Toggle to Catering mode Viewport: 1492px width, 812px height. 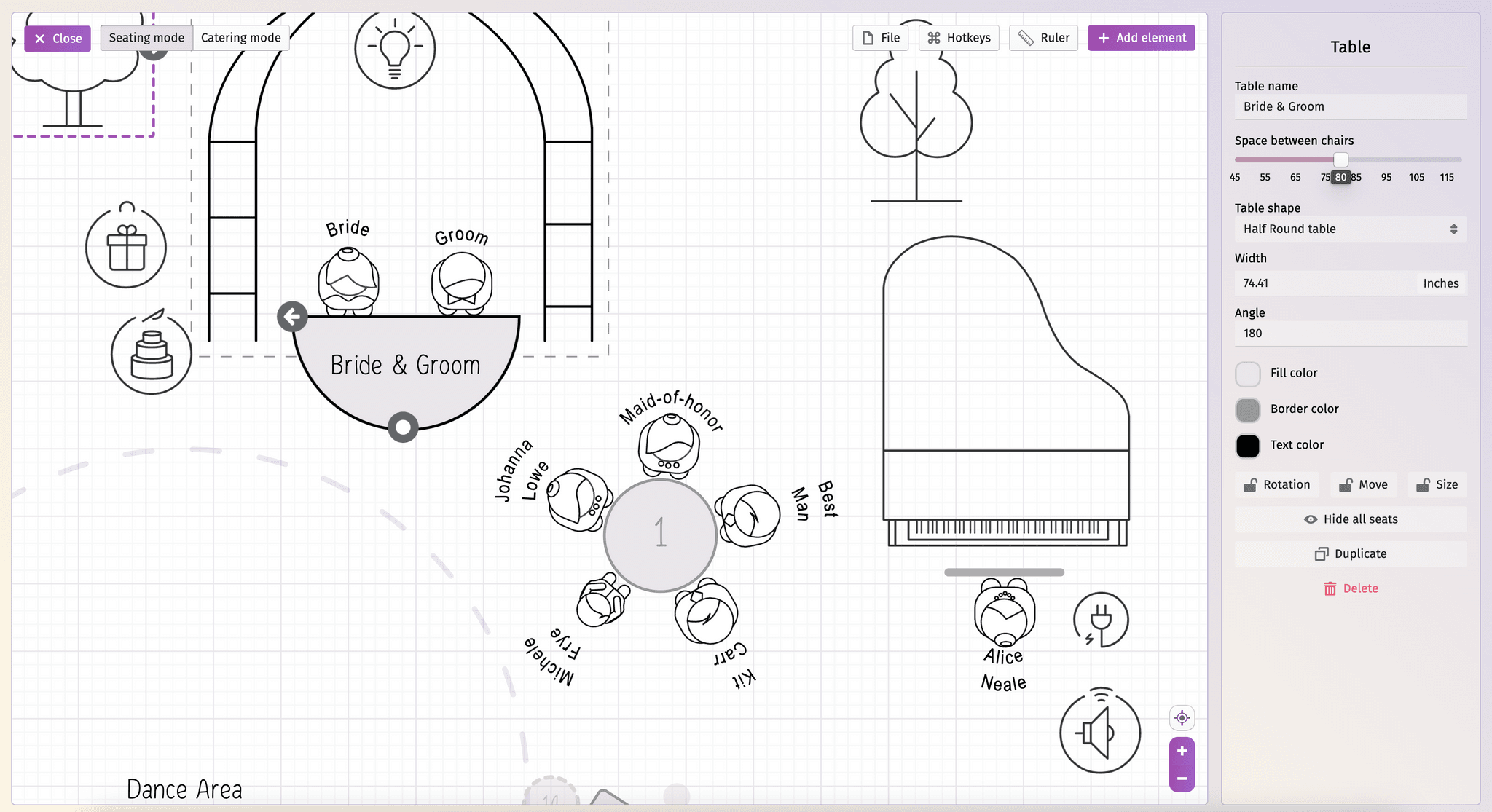coord(240,37)
